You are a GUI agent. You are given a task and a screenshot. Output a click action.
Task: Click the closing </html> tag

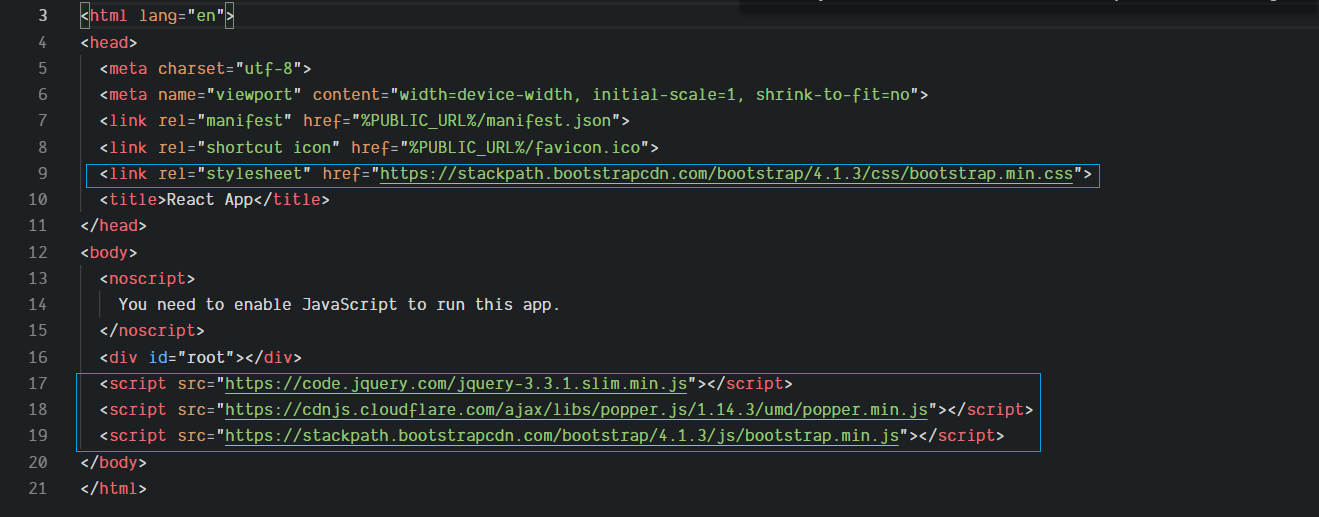point(114,489)
